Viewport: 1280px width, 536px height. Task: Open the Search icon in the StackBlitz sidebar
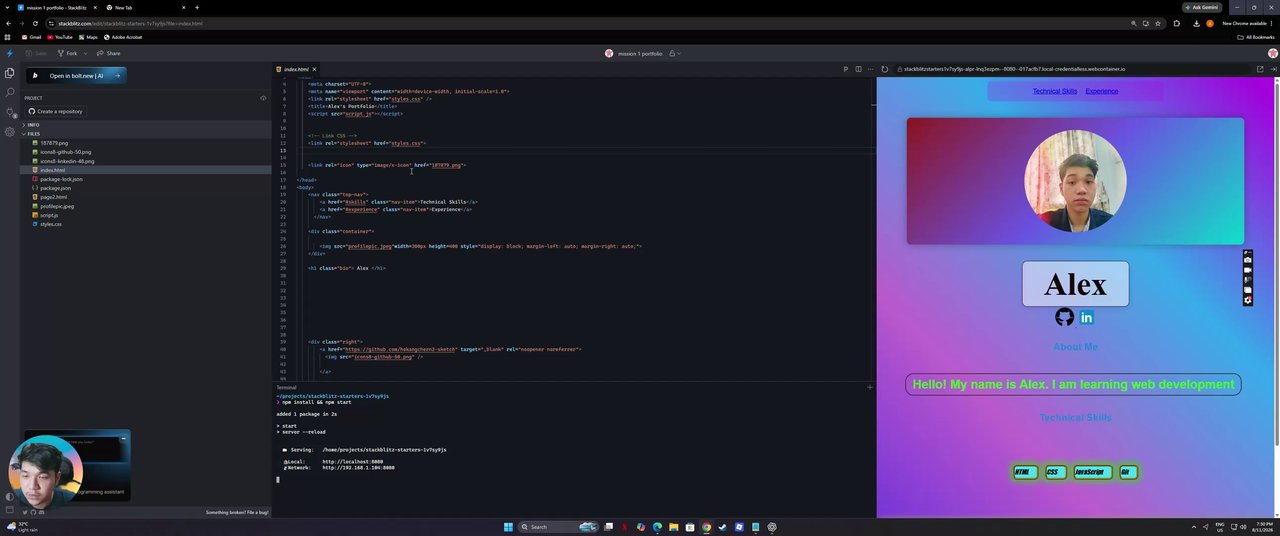point(9,93)
